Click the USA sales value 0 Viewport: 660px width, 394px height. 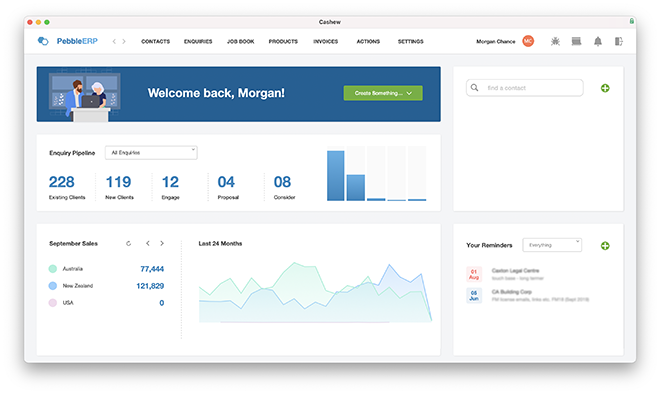(x=162, y=303)
